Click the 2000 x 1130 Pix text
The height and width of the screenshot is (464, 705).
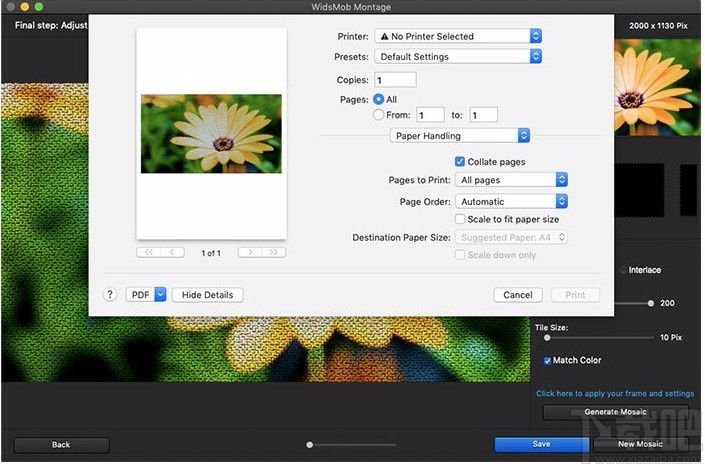[658, 26]
